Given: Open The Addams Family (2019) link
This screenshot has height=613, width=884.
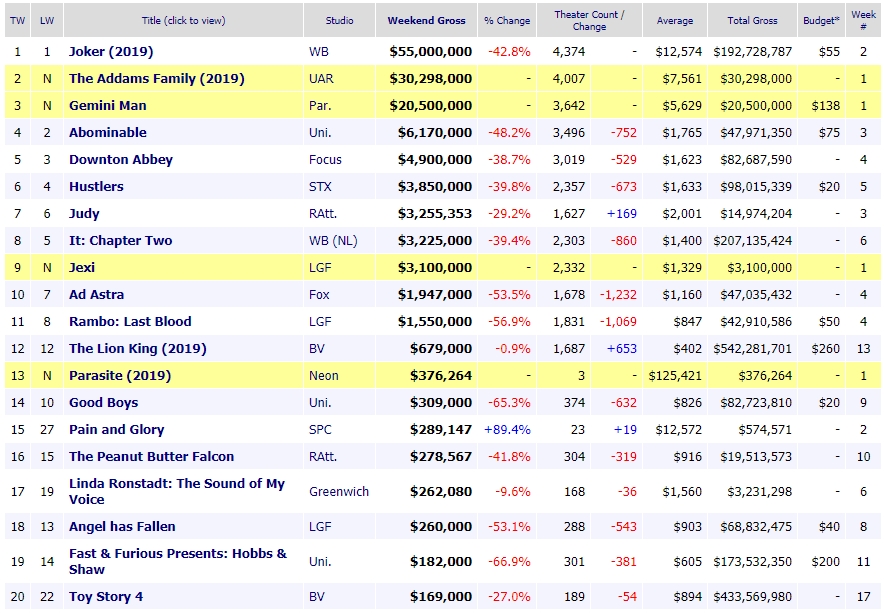Looking at the screenshot, I should pos(157,79).
